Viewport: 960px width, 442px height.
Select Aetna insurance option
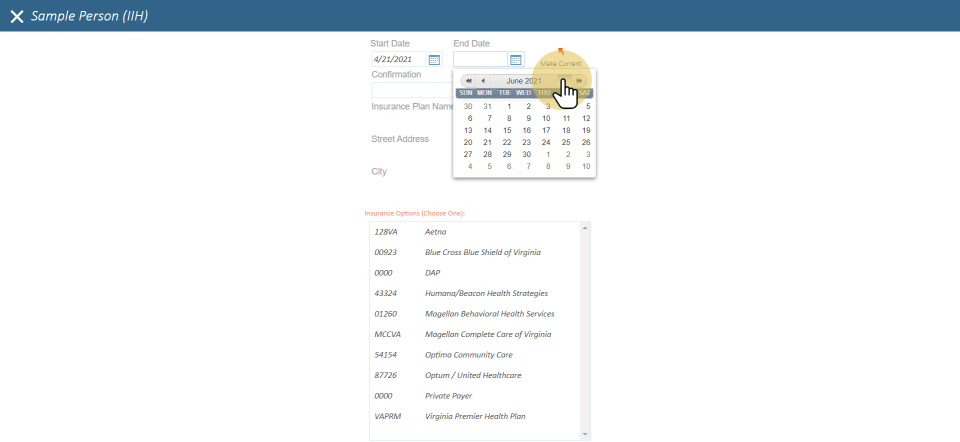[435, 232]
